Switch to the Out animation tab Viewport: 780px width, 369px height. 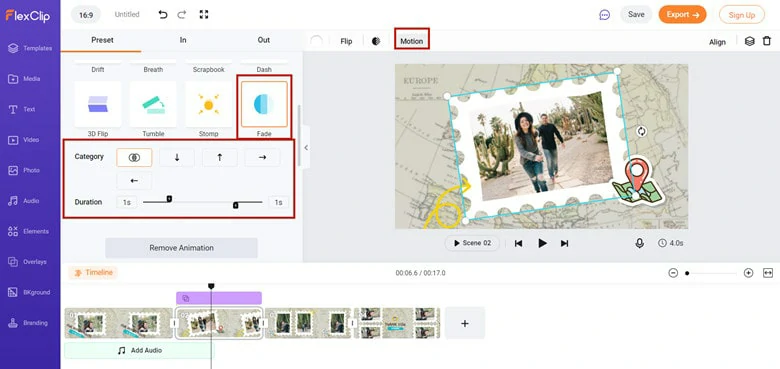pyautogui.click(x=264, y=40)
